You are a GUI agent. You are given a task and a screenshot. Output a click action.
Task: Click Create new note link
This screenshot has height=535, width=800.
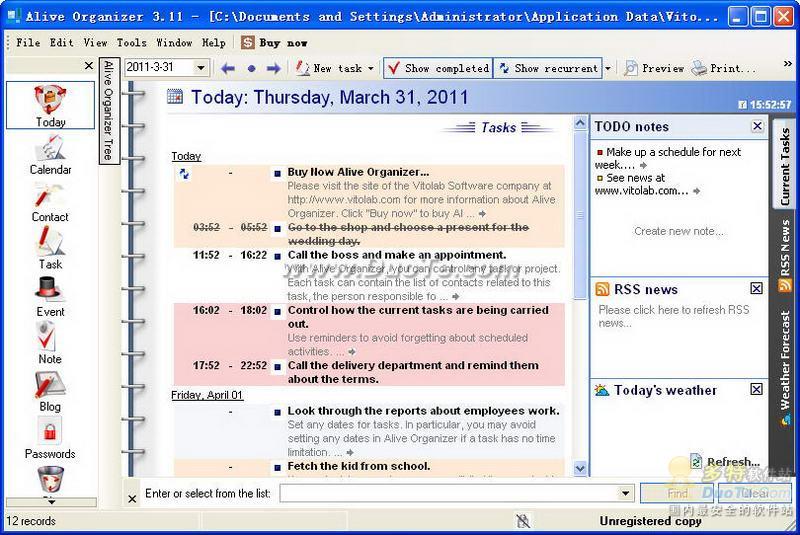[x=679, y=232]
